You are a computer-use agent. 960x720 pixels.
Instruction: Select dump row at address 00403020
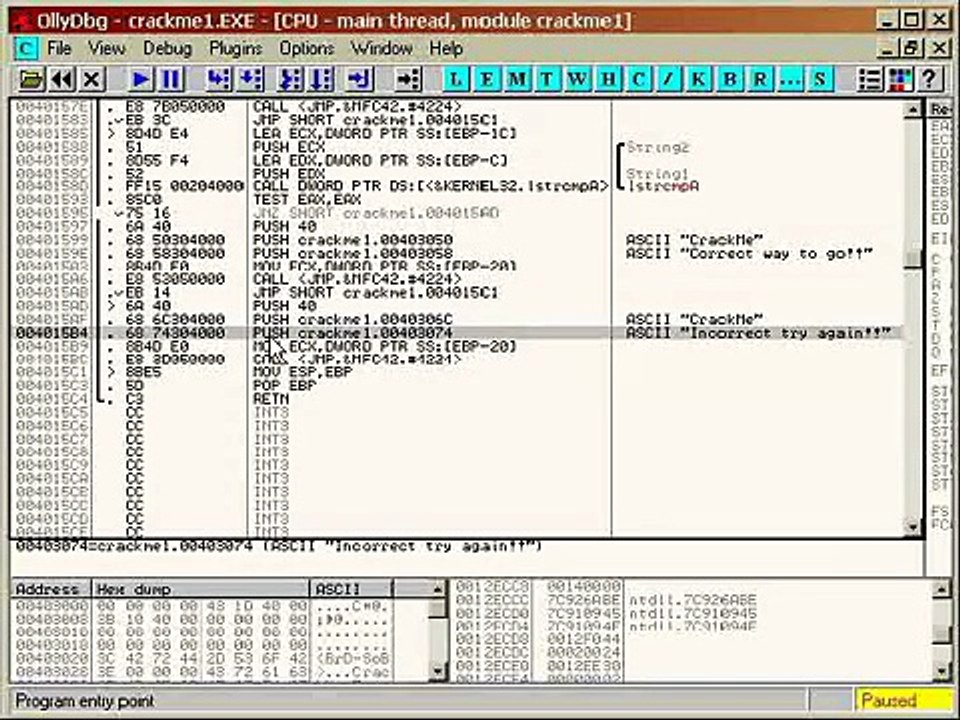pyautogui.click(x=202, y=659)
